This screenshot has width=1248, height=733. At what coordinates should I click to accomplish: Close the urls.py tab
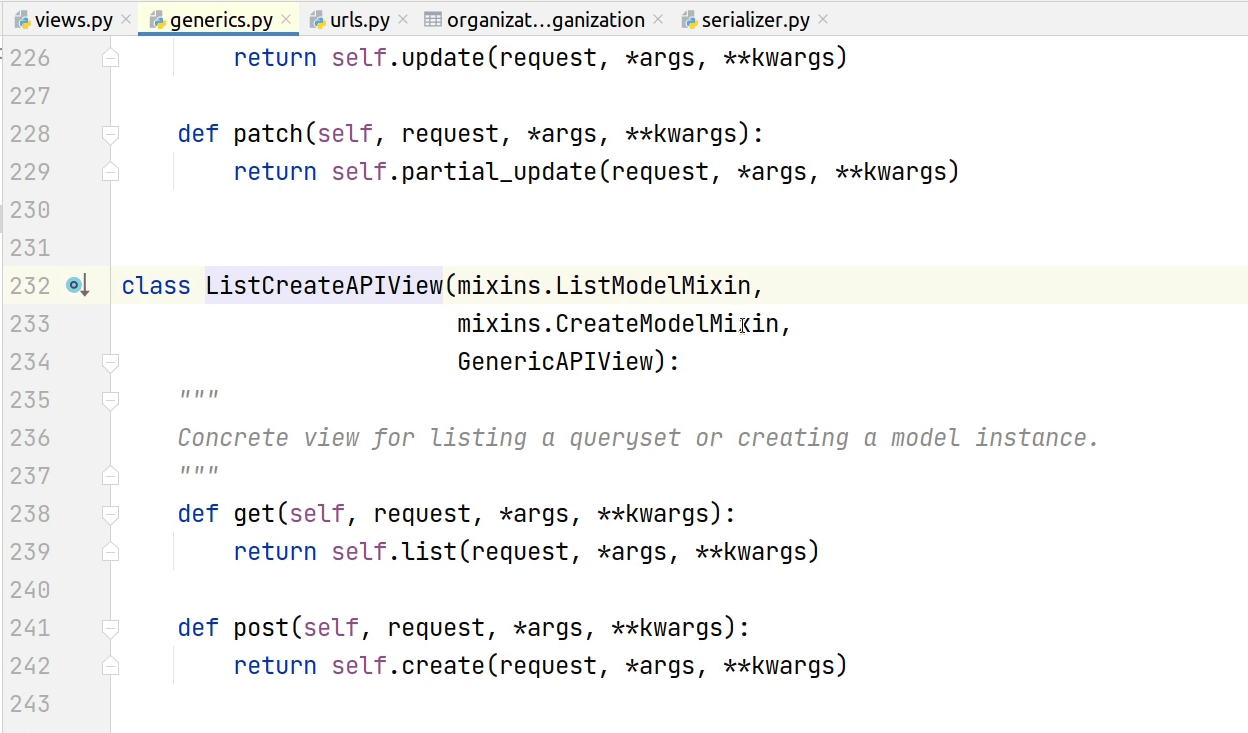[402, 20]
